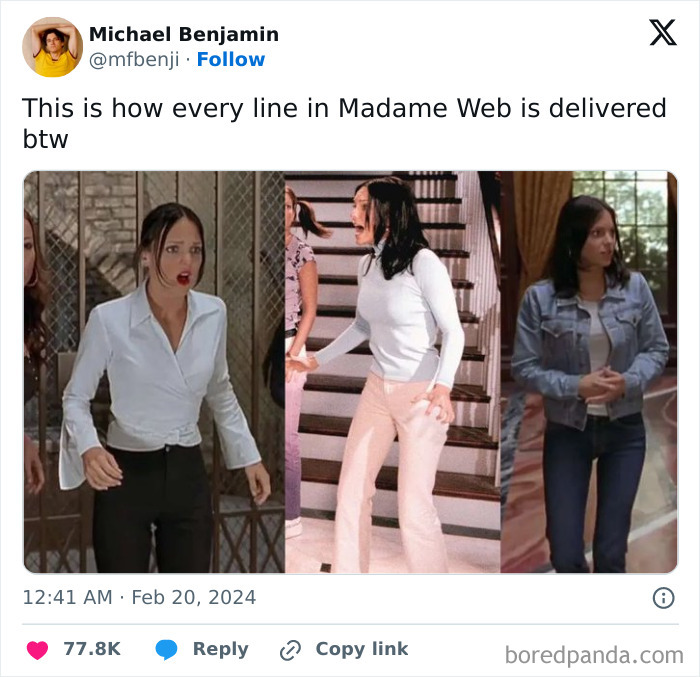Viewport: 700px width, 677px height.
Task: Follow the @mfbenji account
Action: (x=231, y=59)
